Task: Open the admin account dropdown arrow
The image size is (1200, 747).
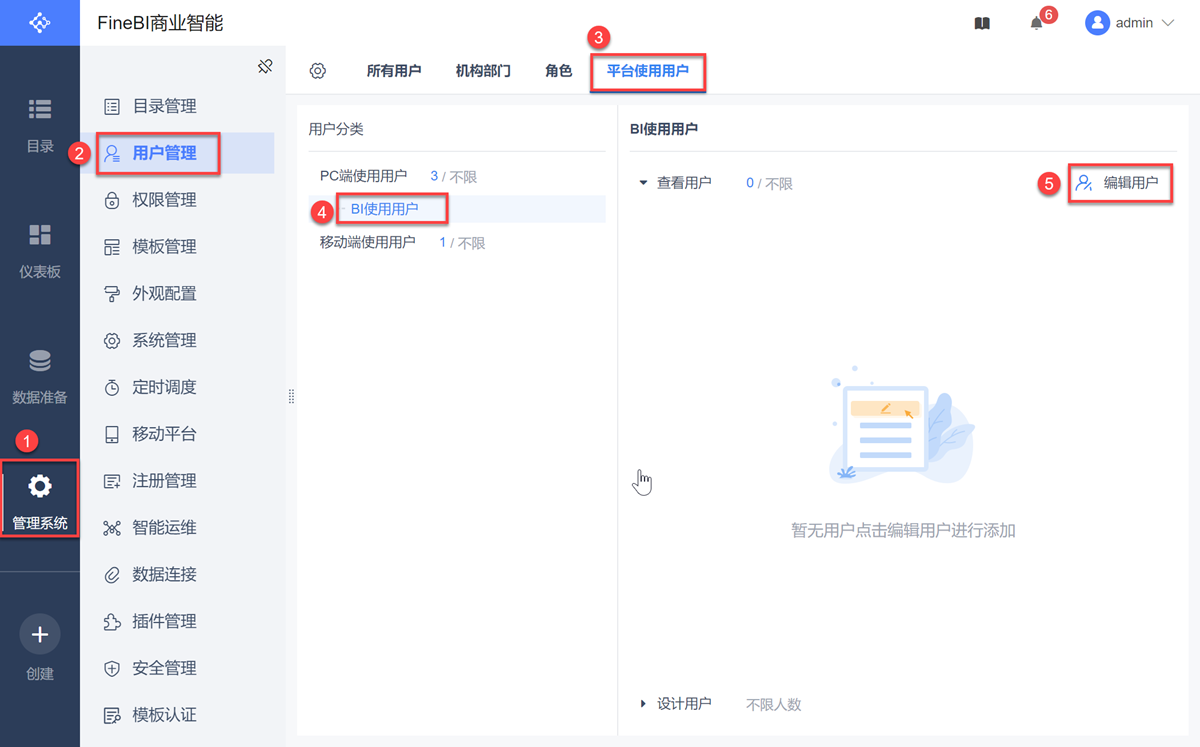Action: (1168, 22)
